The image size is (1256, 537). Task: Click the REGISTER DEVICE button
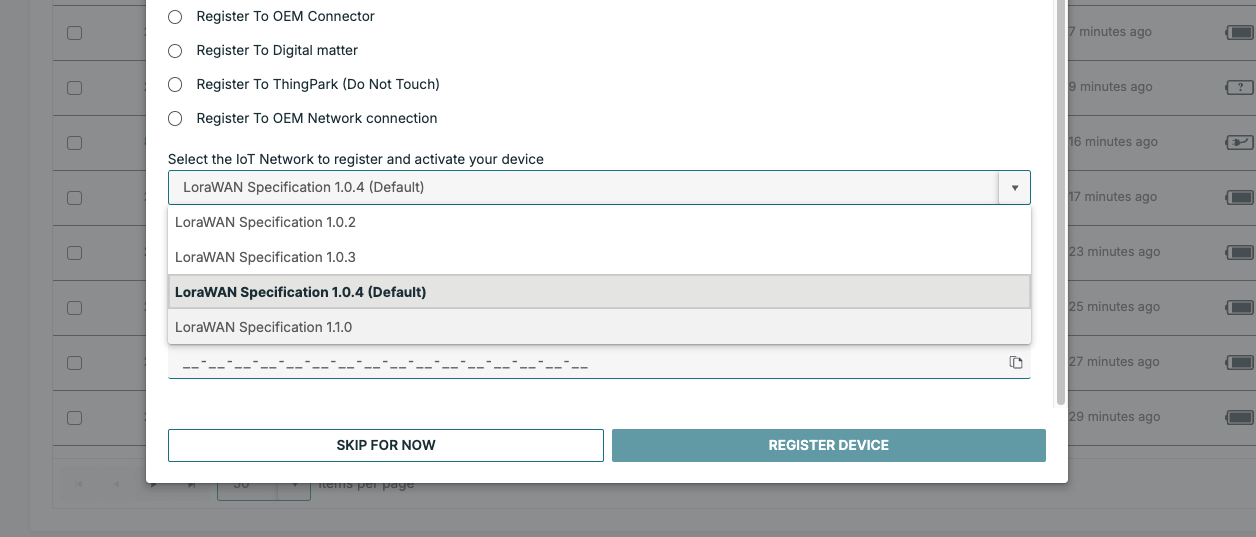click(828, 446)
